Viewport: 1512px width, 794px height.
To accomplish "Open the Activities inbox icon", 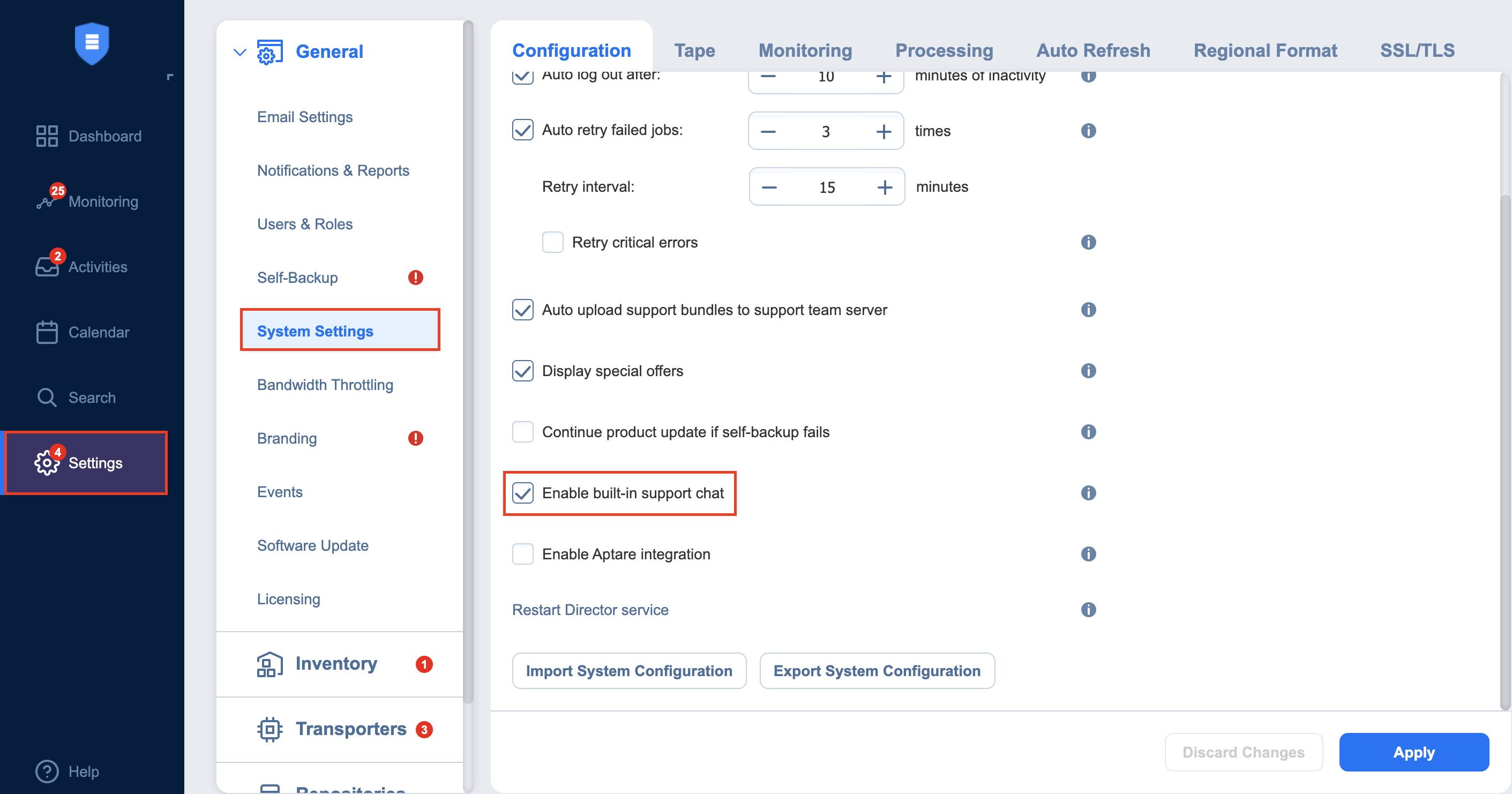I will click(47, 267).
